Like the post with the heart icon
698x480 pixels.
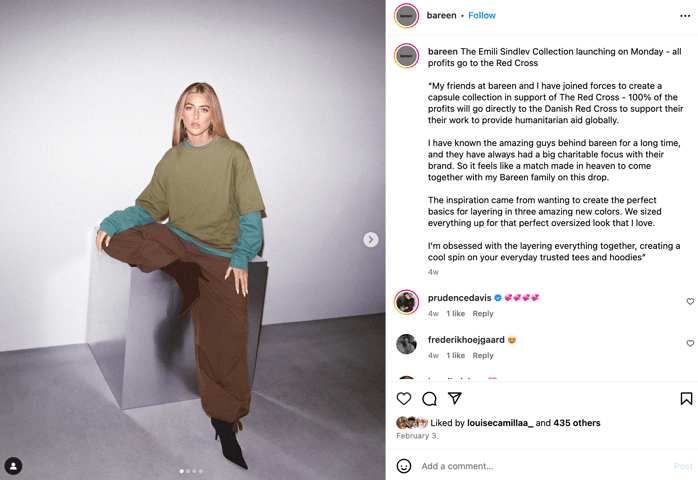point(404,399)
